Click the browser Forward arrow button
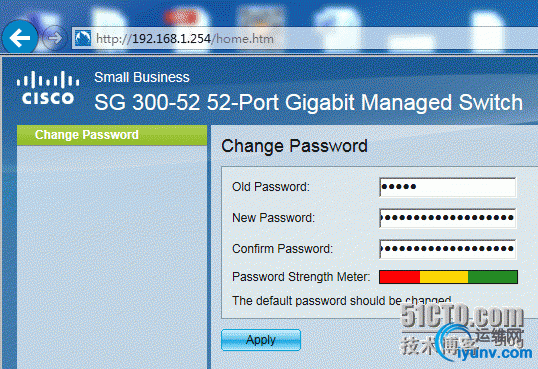The width and height of the screenshot is (538, 369). 54,38
